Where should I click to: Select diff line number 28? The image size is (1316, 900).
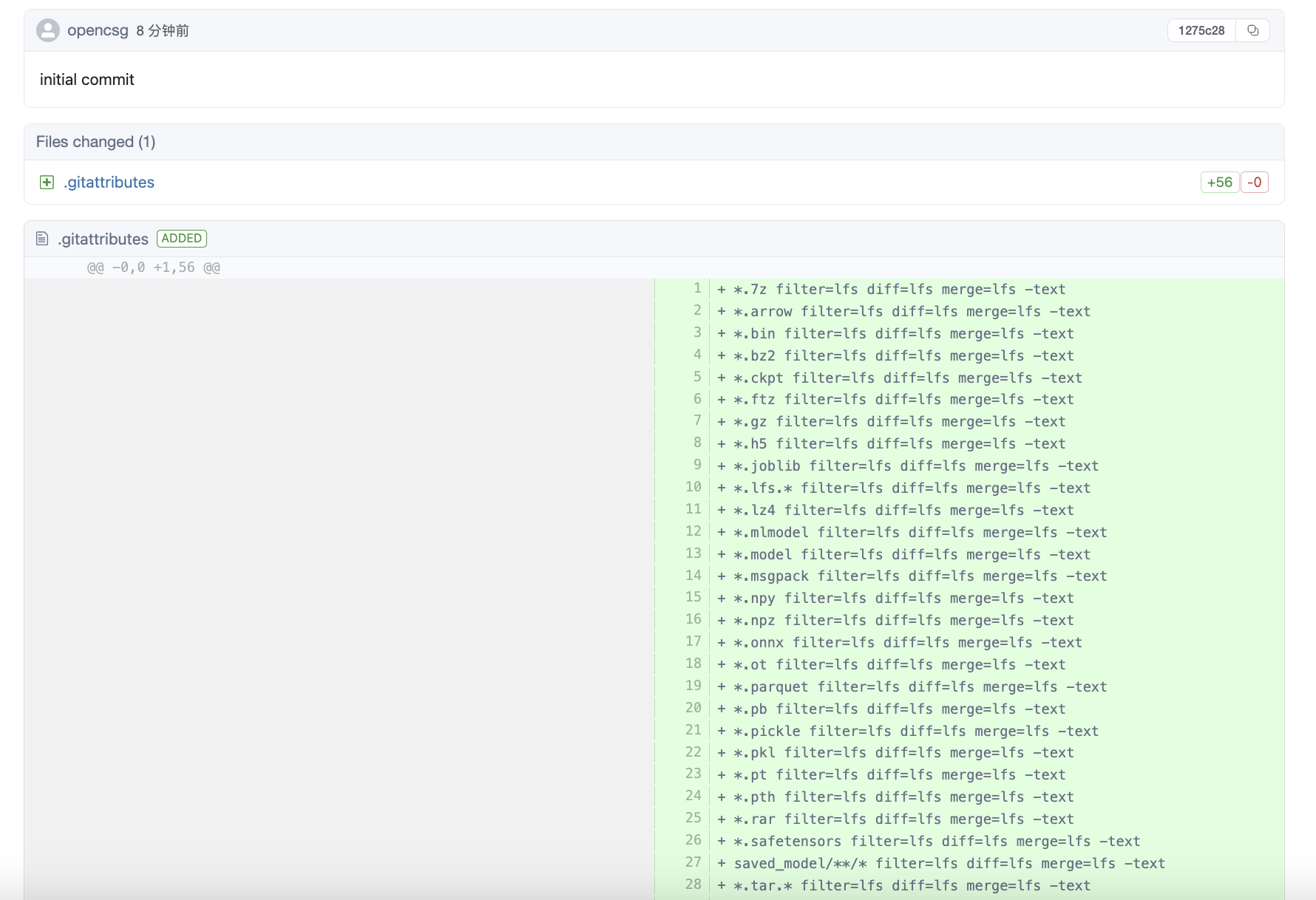coord(693,885)
